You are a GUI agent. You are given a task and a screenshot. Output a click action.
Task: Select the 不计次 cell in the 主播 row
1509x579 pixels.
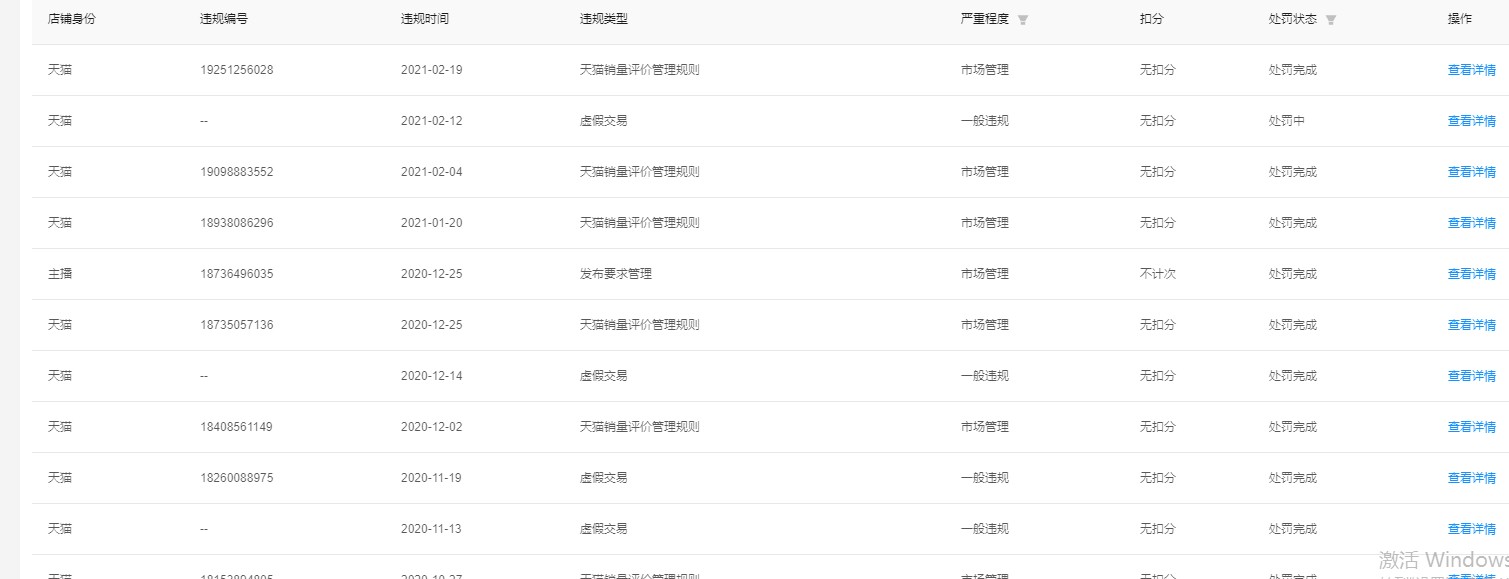(1158, 274)
